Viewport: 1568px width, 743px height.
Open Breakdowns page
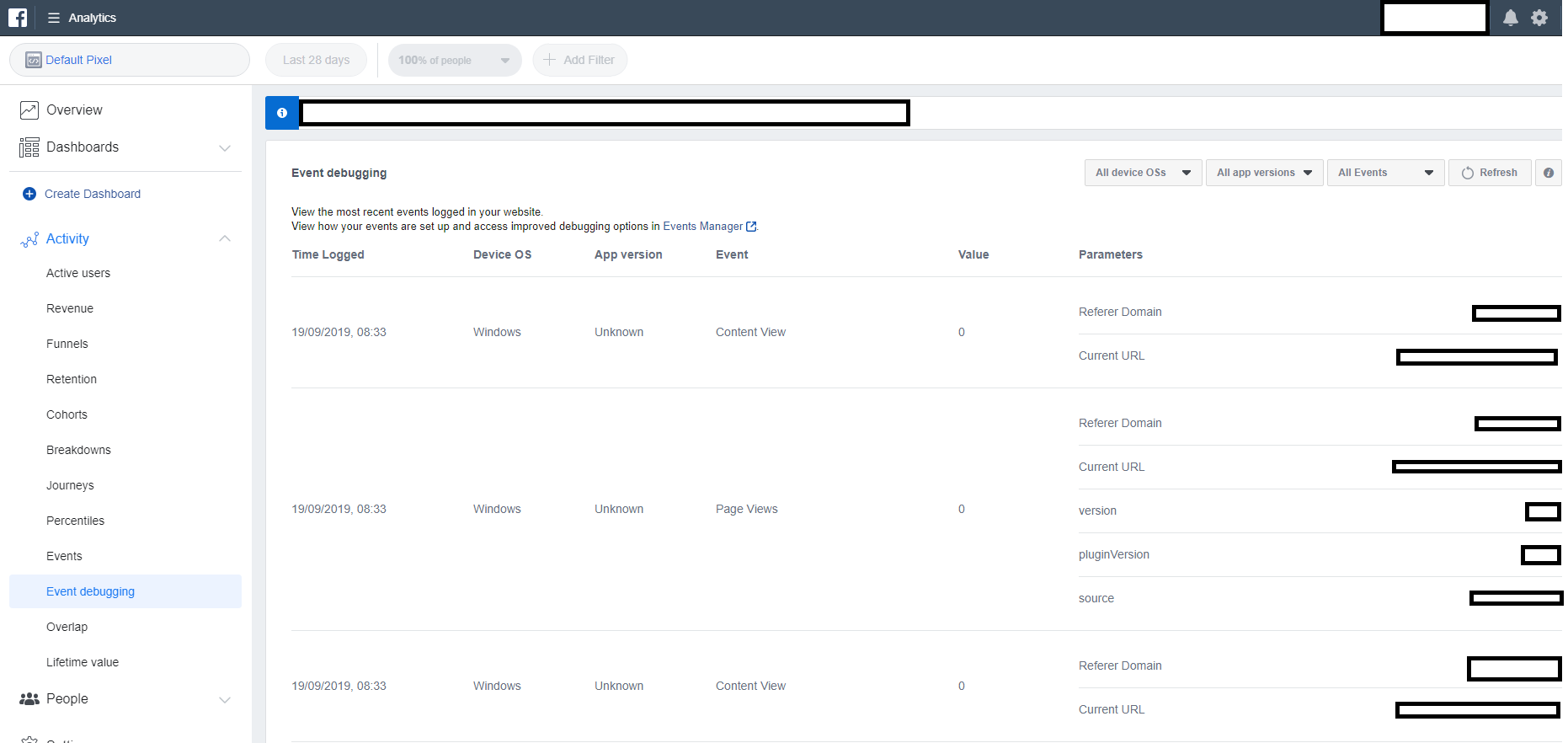point(78,450)
